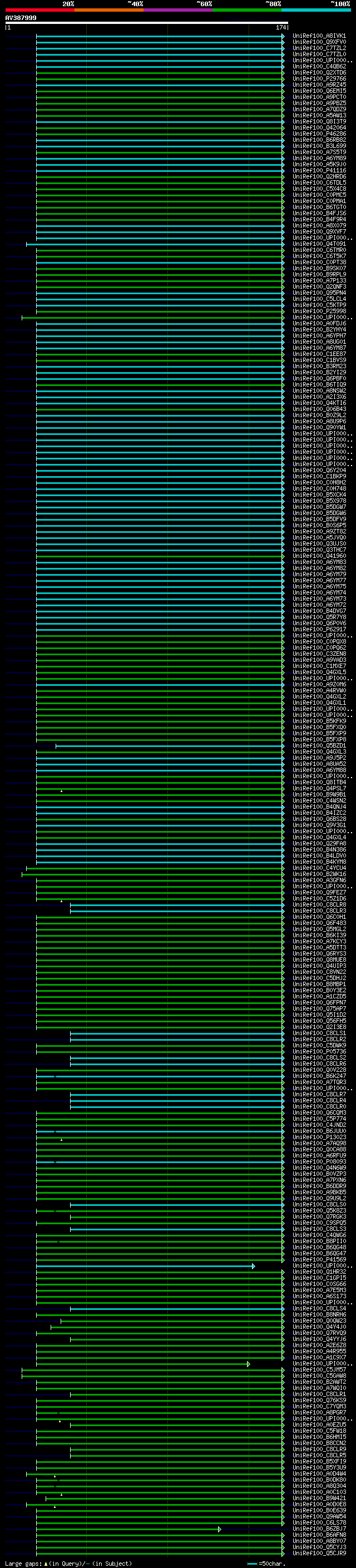The width and height of the screenshot is (356, 1568).
Task: Select hit label UniRef100_A4RVW0
Action: [x=319, y=690]
